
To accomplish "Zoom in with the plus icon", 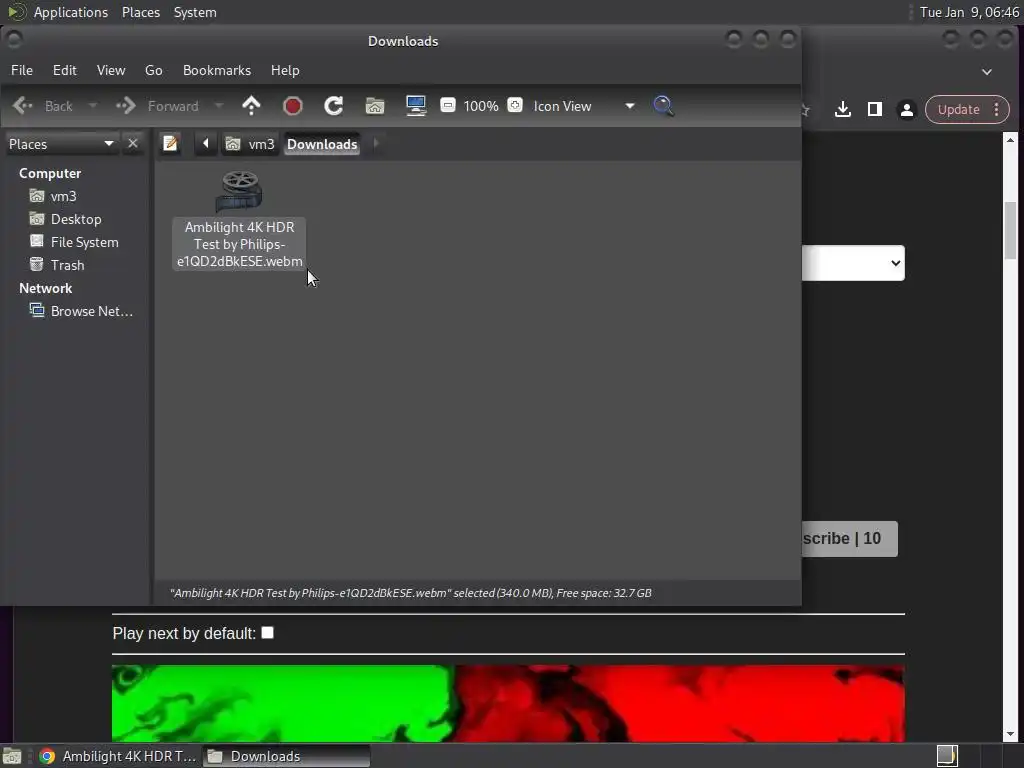I will [x=515, y=105].
